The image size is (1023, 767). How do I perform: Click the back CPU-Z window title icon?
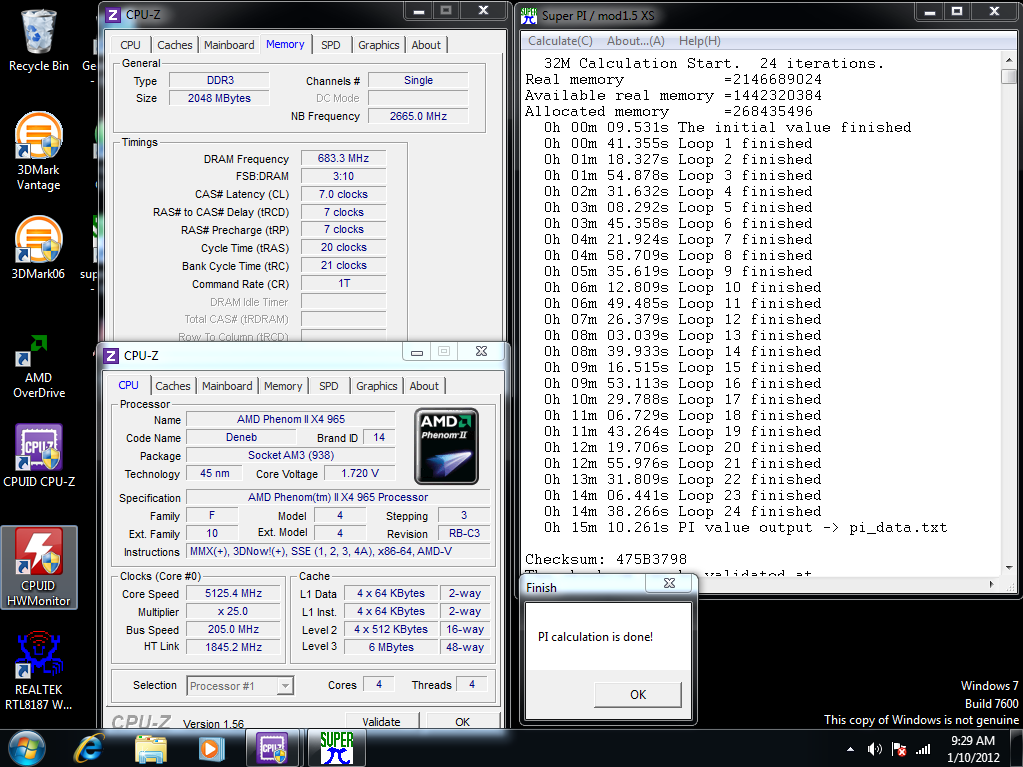click(114, 14)
